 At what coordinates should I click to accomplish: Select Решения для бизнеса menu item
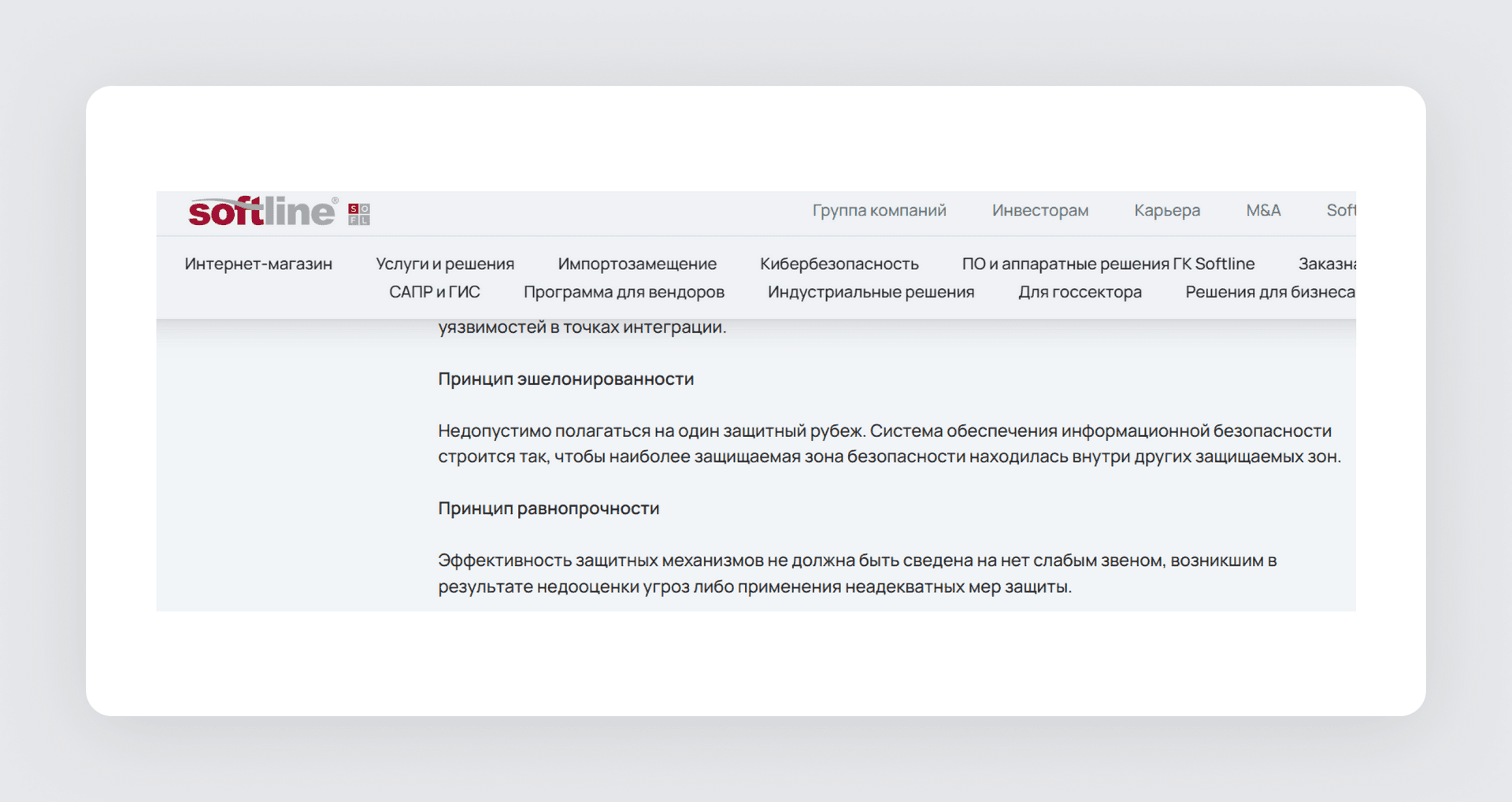pos(1270,292)
